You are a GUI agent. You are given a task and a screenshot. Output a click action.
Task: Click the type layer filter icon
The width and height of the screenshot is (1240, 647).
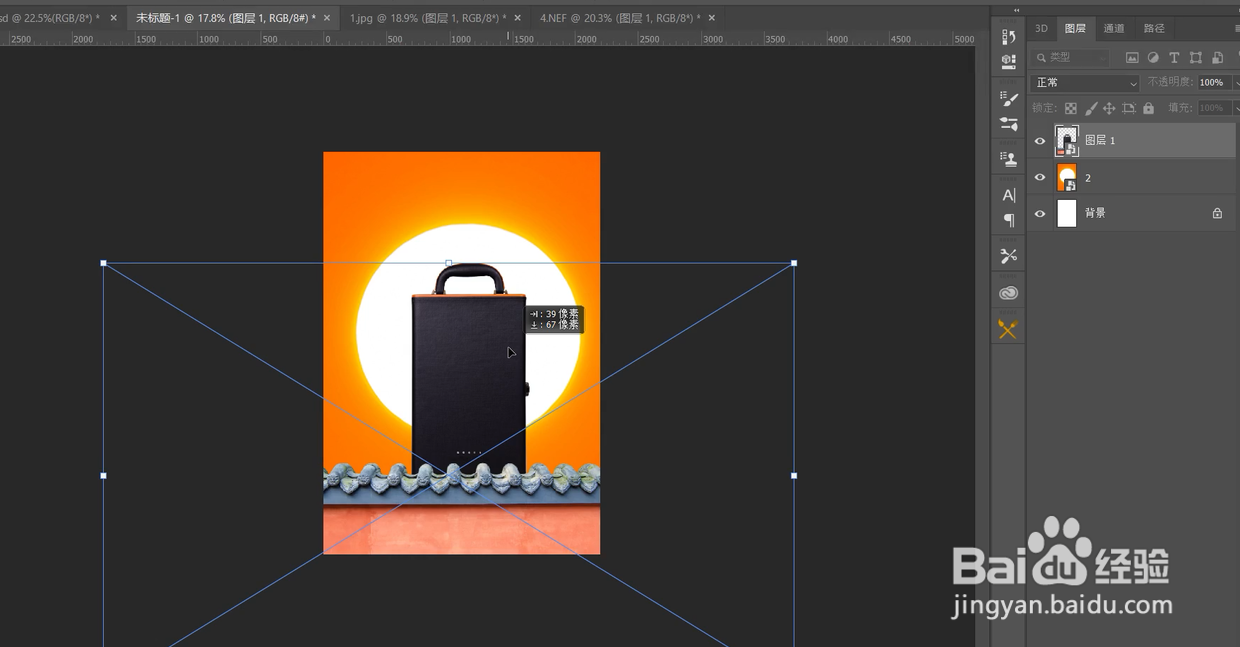click(1174, 58)
